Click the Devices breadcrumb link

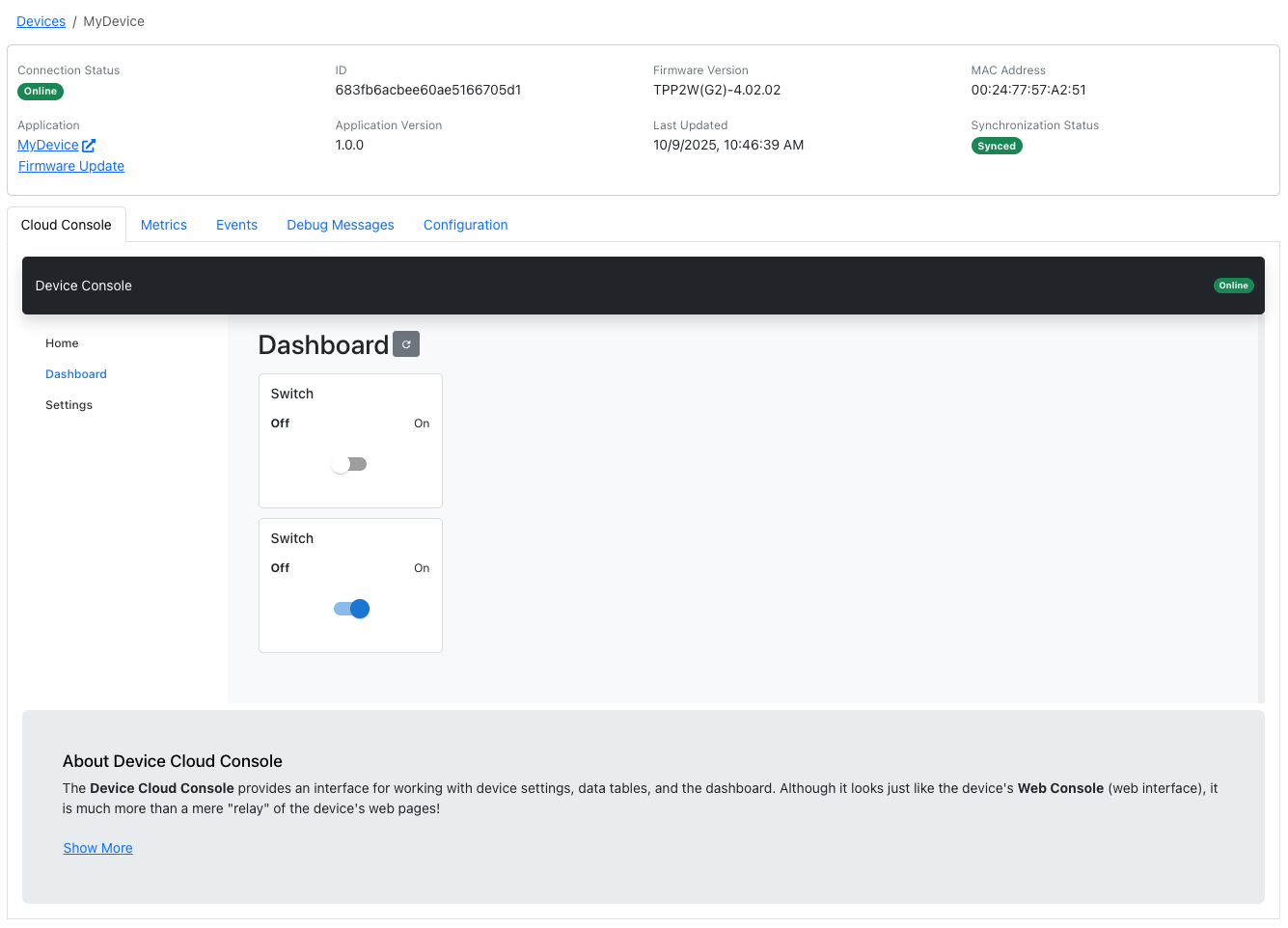pyautogui.click(x=41, y=21)
